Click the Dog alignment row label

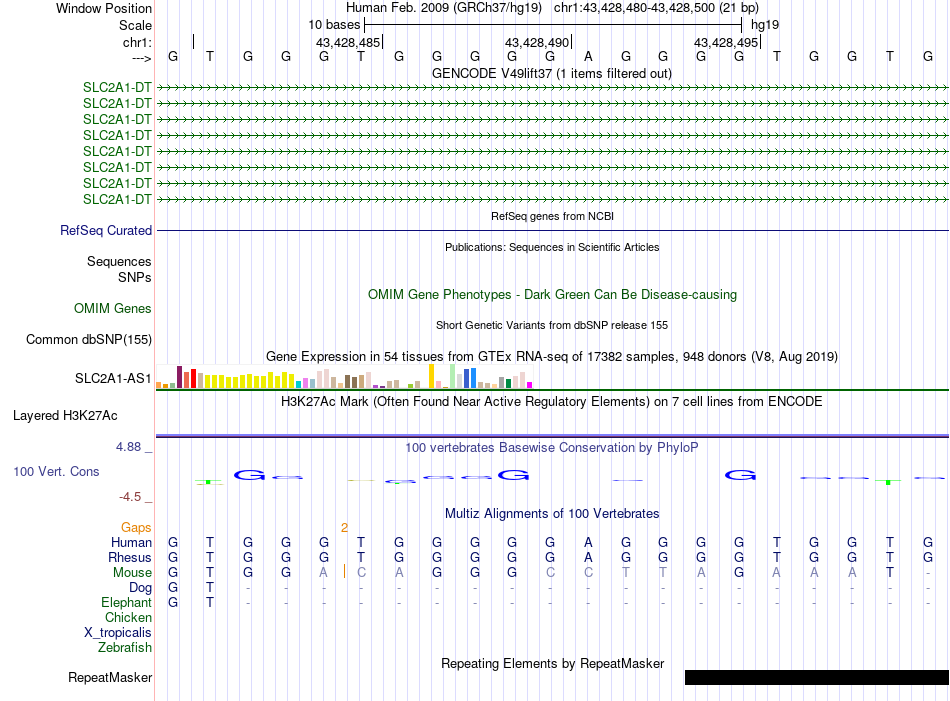pyautogui.click(x=140, y=588)
